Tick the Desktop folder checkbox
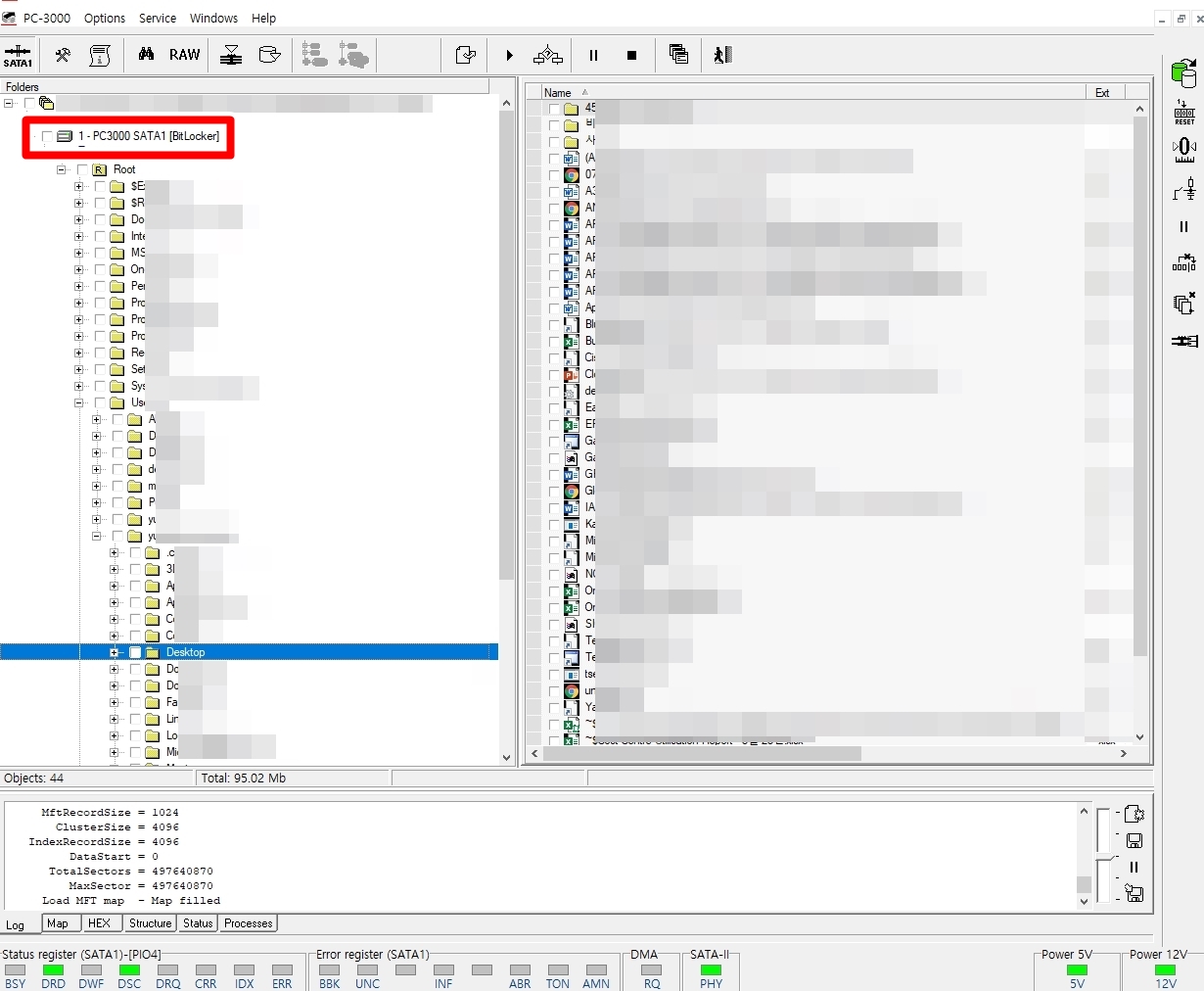This screenshot has height=991, width=1204. pyautogui.click(x=135, y=652)
